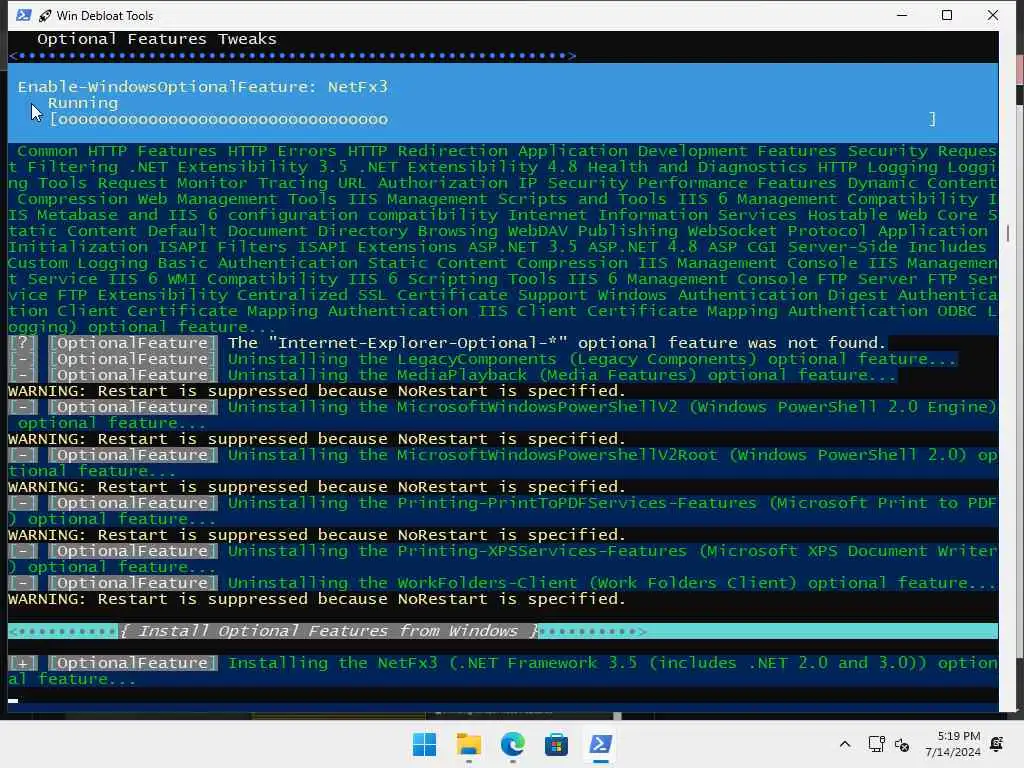Screen dimensions: 1024x768
Task: Open File Explorer from the taskbar
Action: click(x=468, y=744)
